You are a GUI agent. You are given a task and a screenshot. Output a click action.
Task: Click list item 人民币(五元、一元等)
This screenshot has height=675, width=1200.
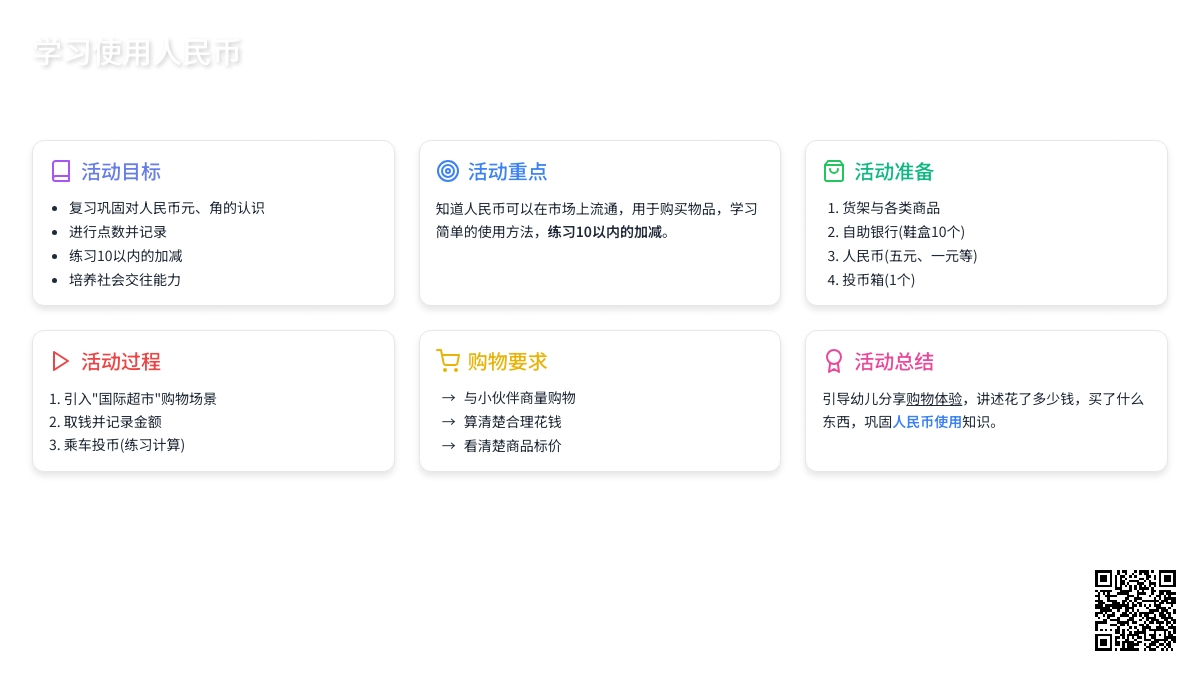(x=910, y=256)
